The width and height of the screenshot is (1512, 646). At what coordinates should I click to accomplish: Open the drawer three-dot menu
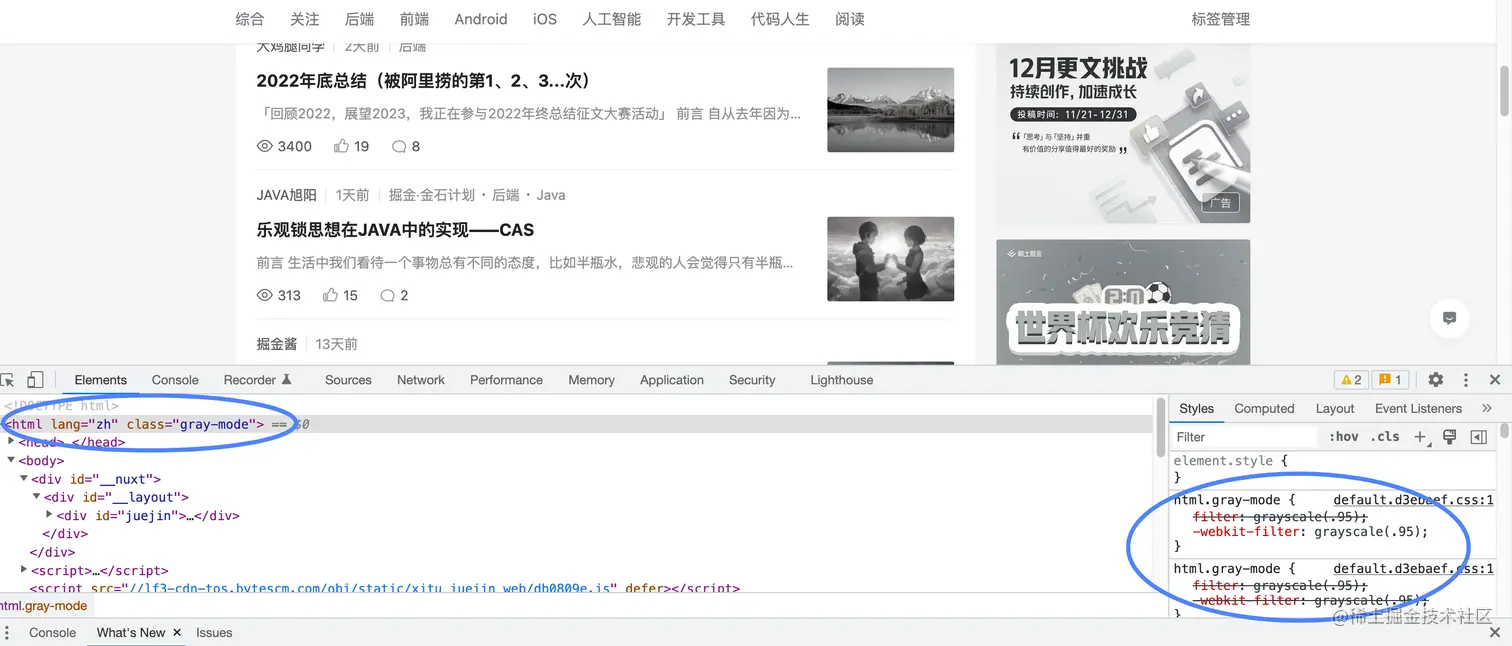[7, 633]
